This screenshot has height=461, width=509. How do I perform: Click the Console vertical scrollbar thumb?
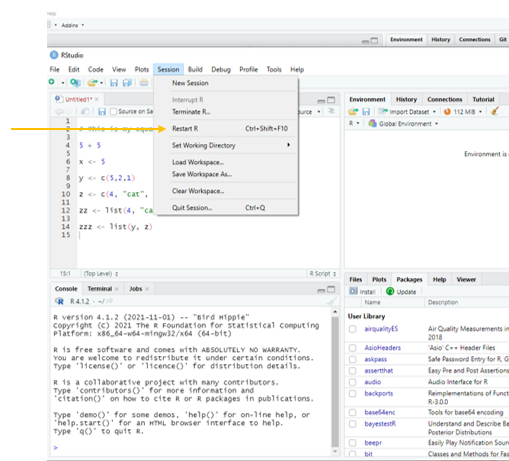click(x=335, y=382)
